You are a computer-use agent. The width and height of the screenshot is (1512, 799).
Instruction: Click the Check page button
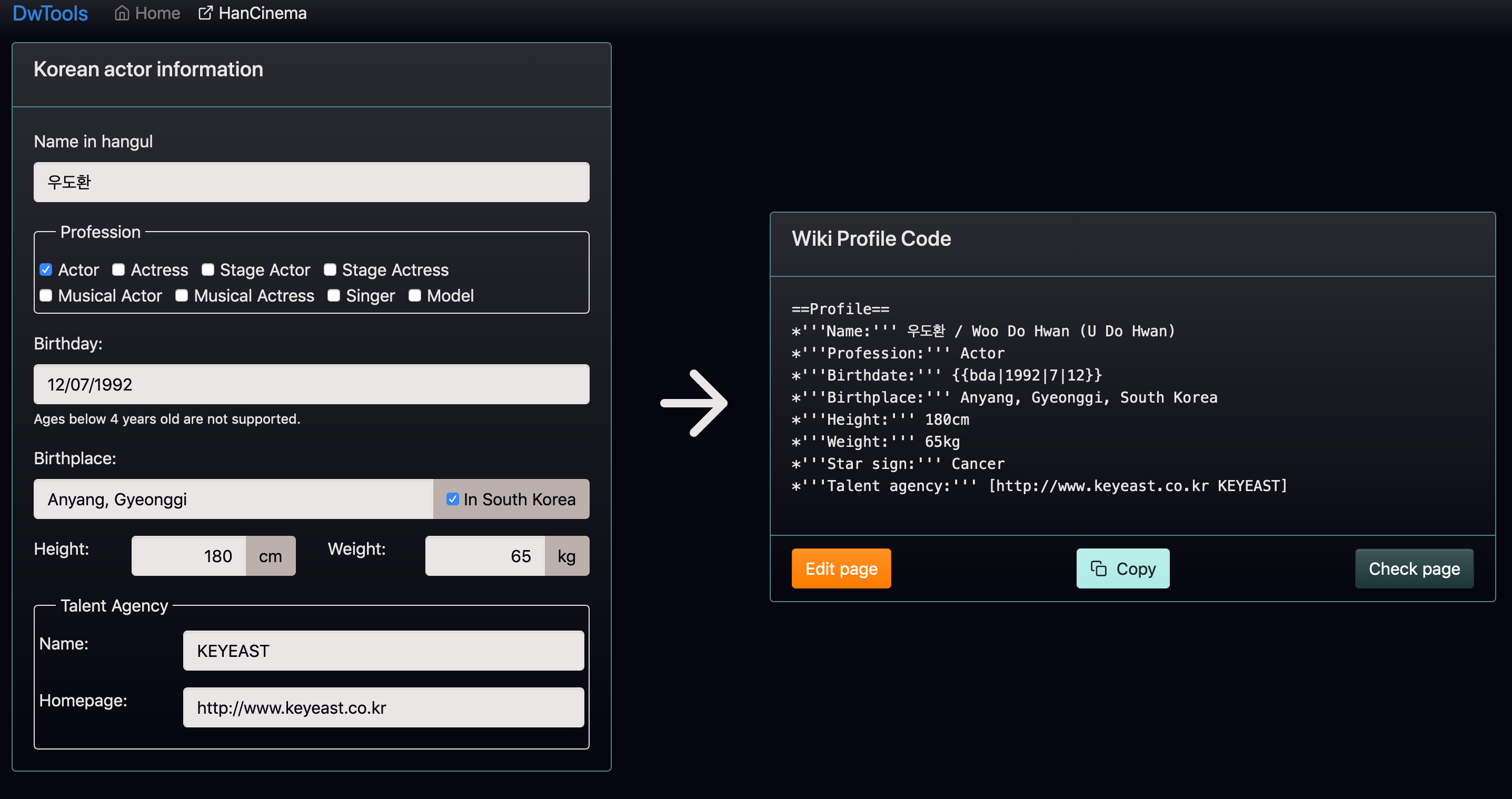tap(1414, 568)
